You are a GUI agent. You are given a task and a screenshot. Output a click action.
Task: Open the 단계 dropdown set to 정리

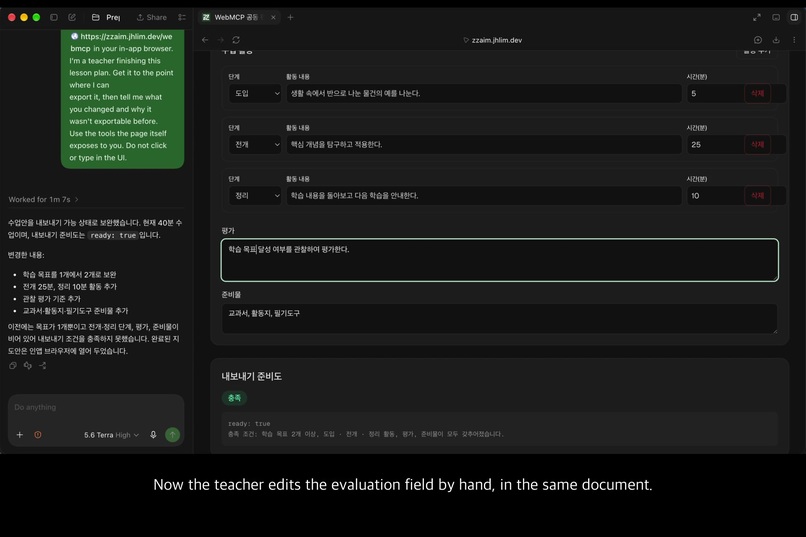pos(255,196)
